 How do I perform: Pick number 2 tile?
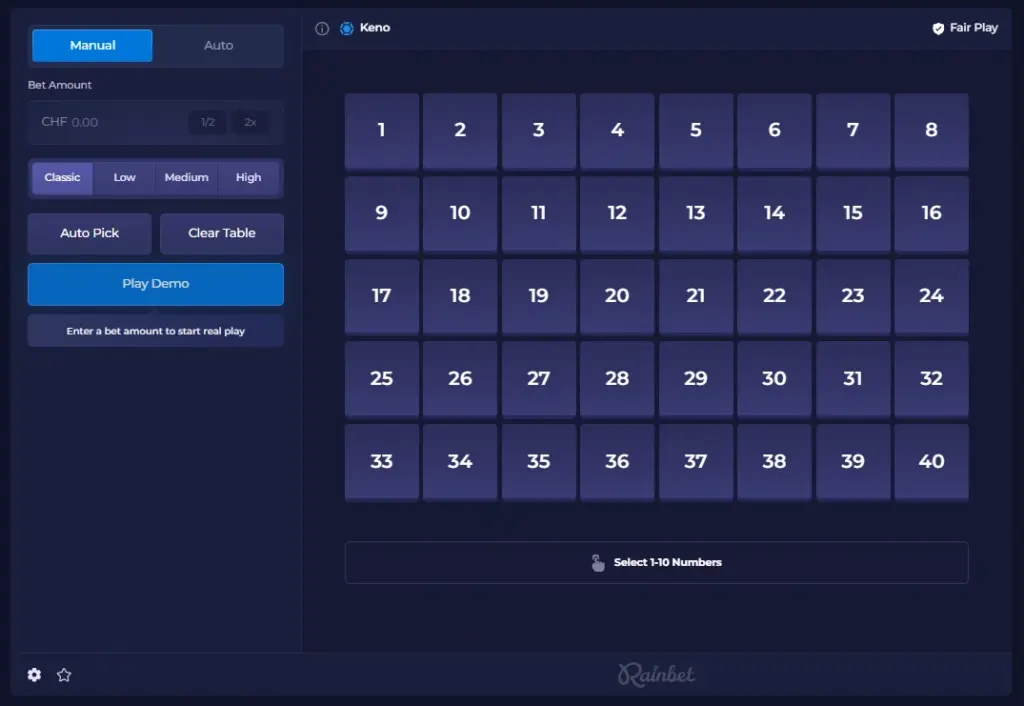coord(460,131)
